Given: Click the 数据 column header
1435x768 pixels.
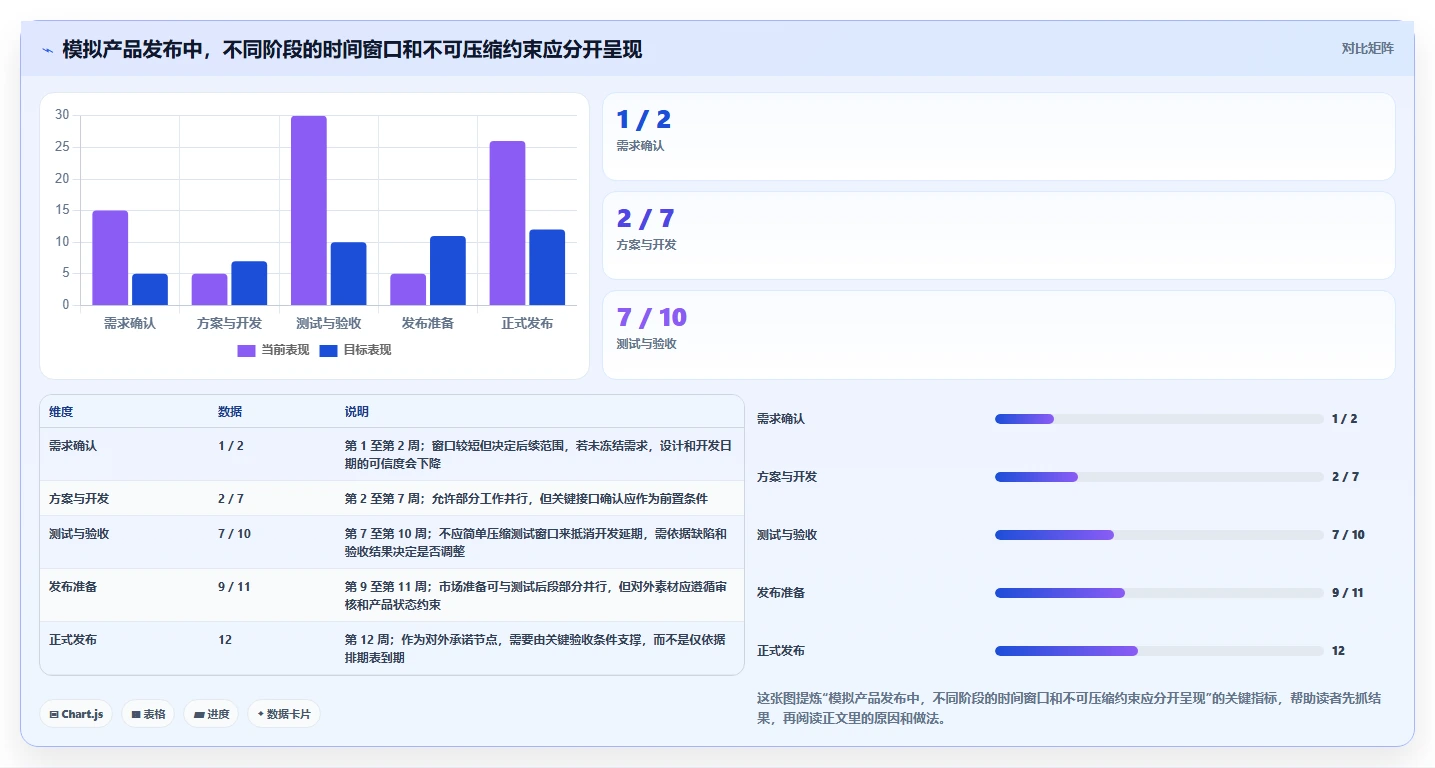Looking at the screenshot, I should pos(230,412).
